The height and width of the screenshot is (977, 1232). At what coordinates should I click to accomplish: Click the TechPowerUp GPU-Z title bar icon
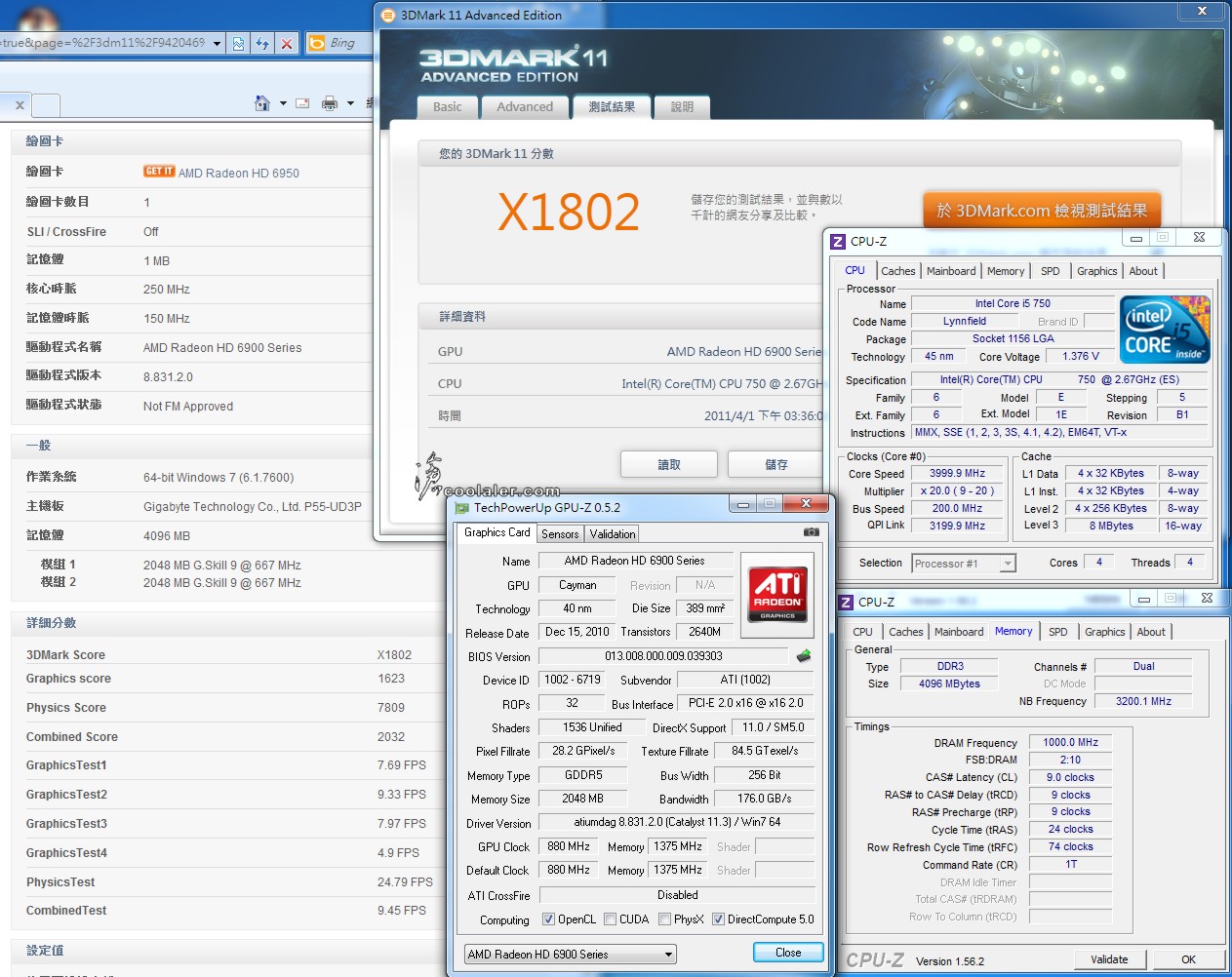pyautogui.click(x=461, y=508)
